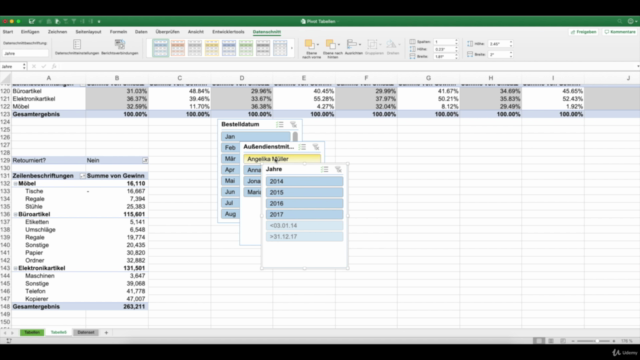The height and width of the screenshot is (360, 640).
Task: Open the account smiley icon
Action: point(631,21)
